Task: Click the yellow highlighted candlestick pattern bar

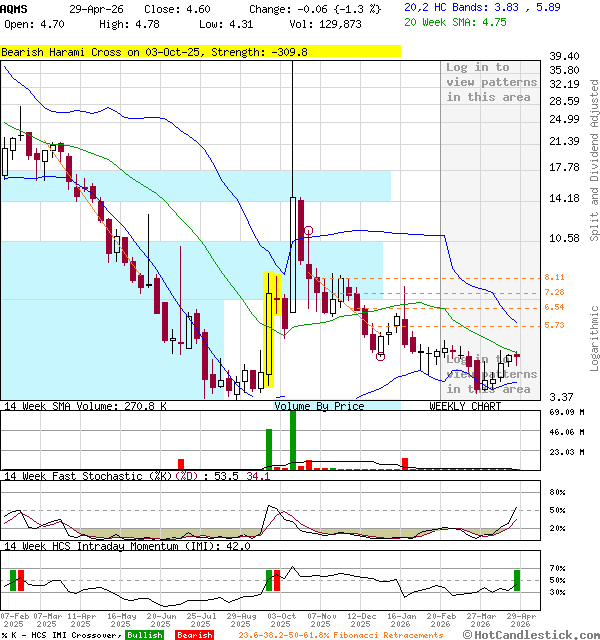Action: click(x=270, y=329)
